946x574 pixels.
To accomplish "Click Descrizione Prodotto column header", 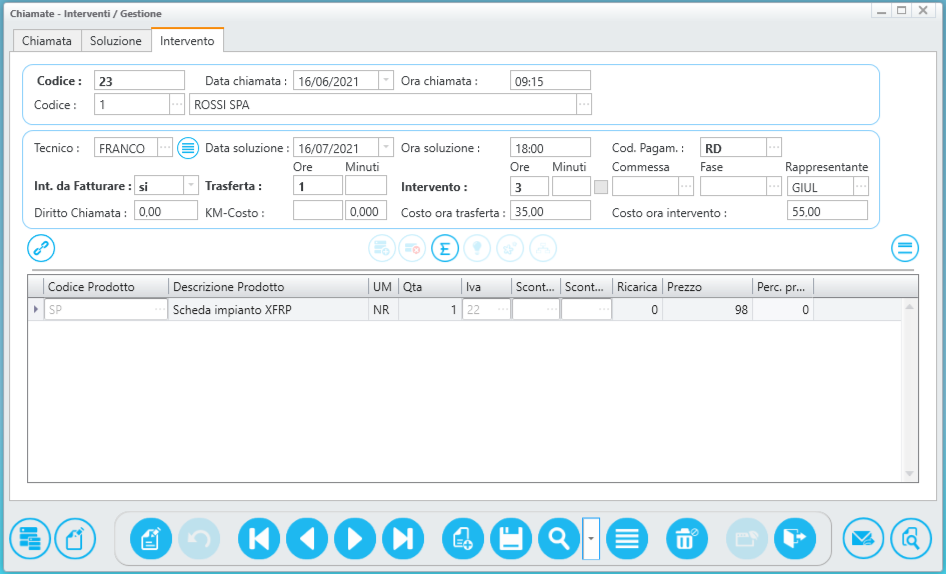I will (268, 287).
